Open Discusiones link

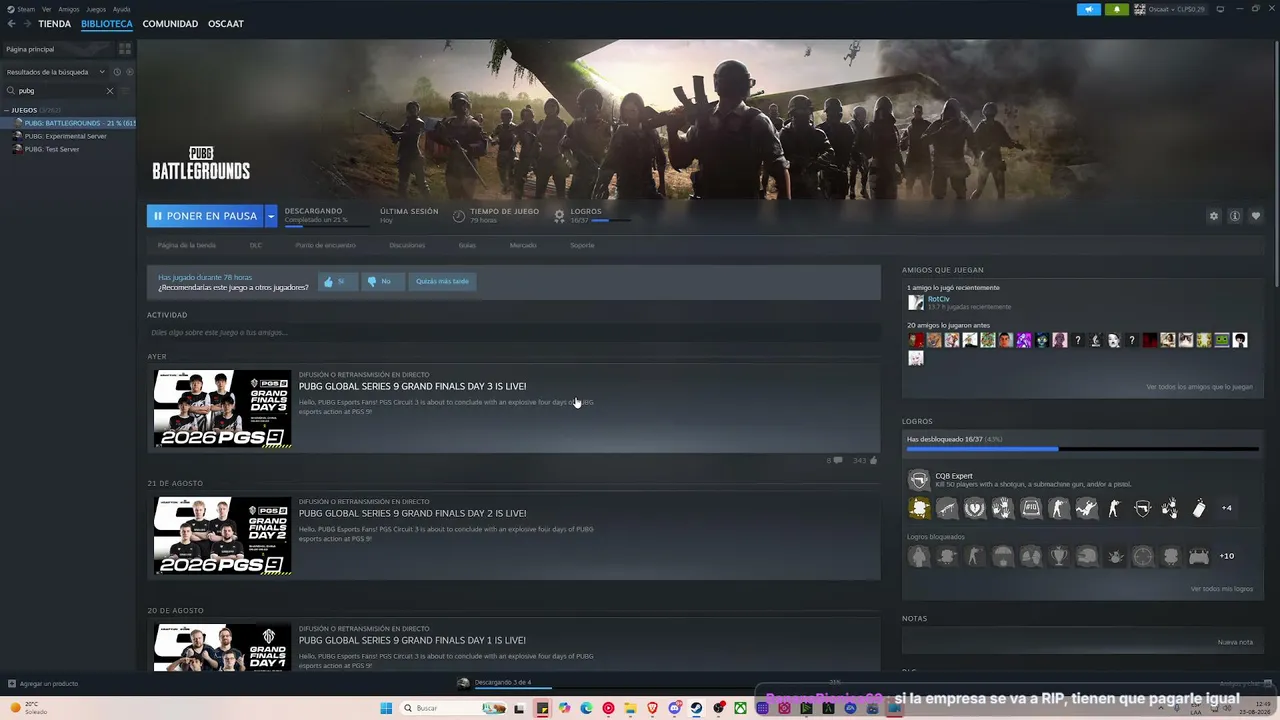(407, 245)
